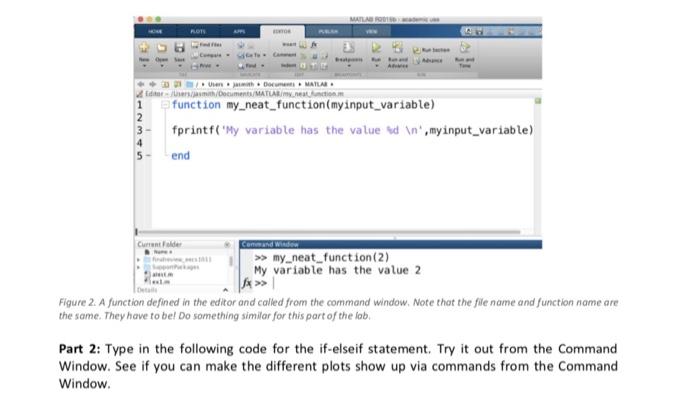This screenshot has height=408, width=700.
Task: Expand the Open dropdown arrow
Action: tap(162, 66)
